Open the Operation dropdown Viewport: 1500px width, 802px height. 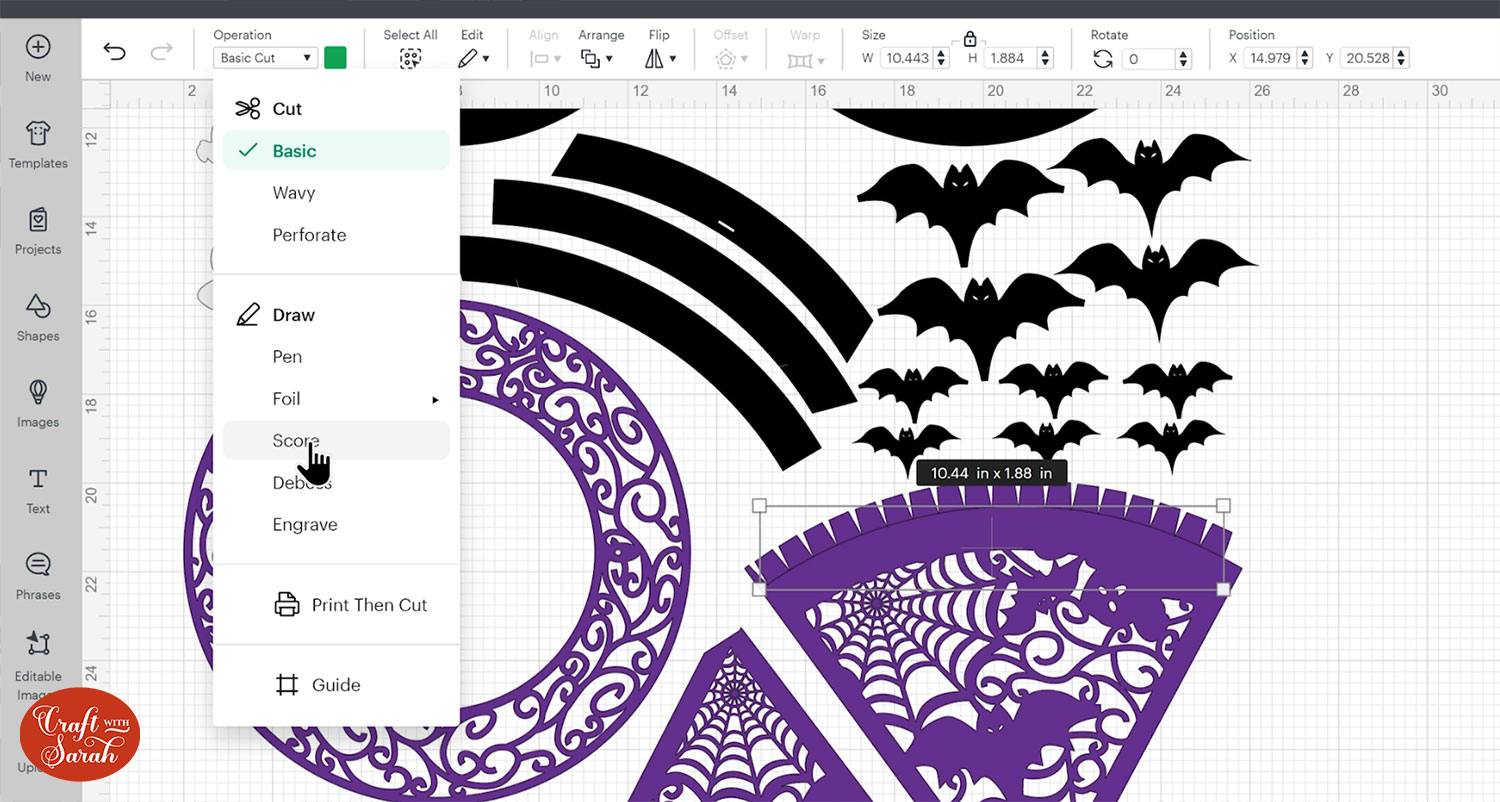tap(264, 57)
